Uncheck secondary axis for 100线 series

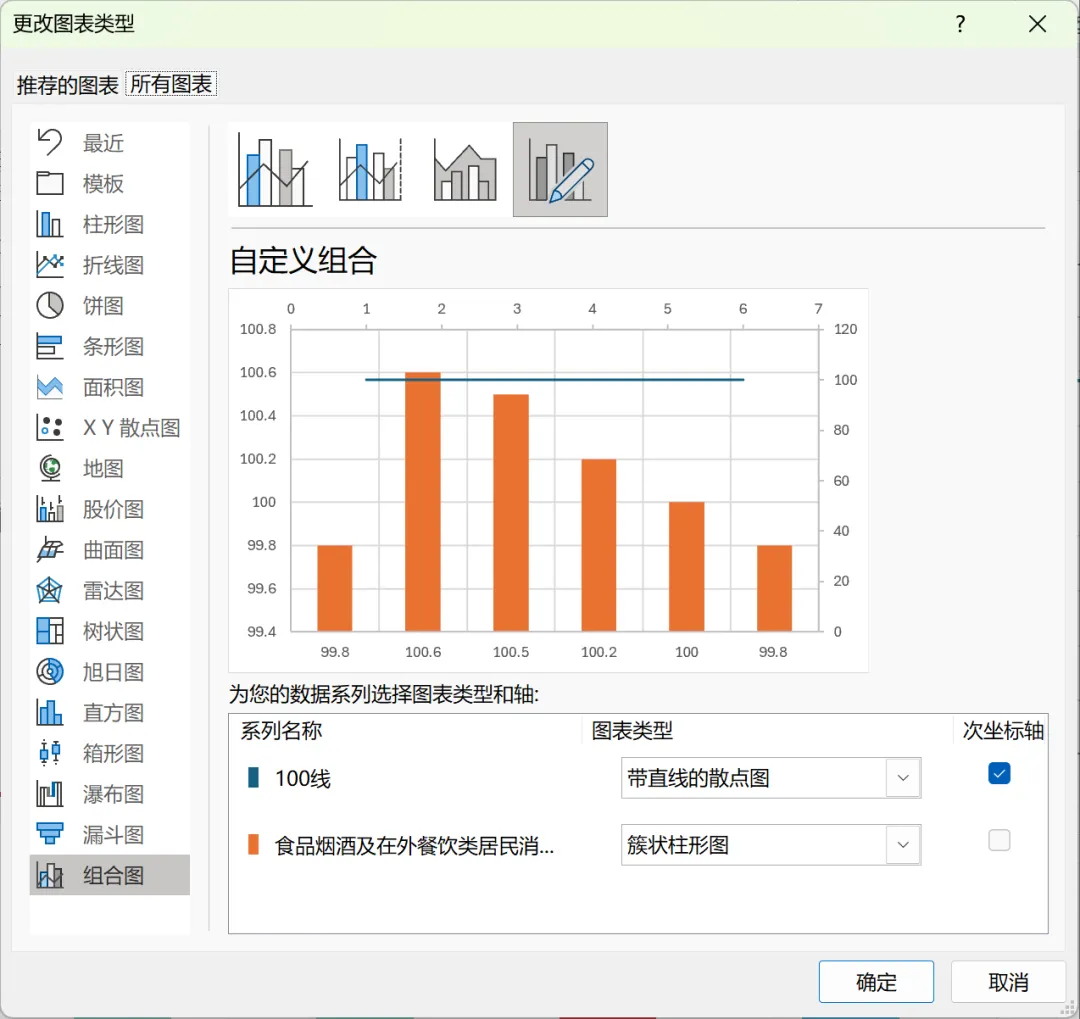click(999, 773)
